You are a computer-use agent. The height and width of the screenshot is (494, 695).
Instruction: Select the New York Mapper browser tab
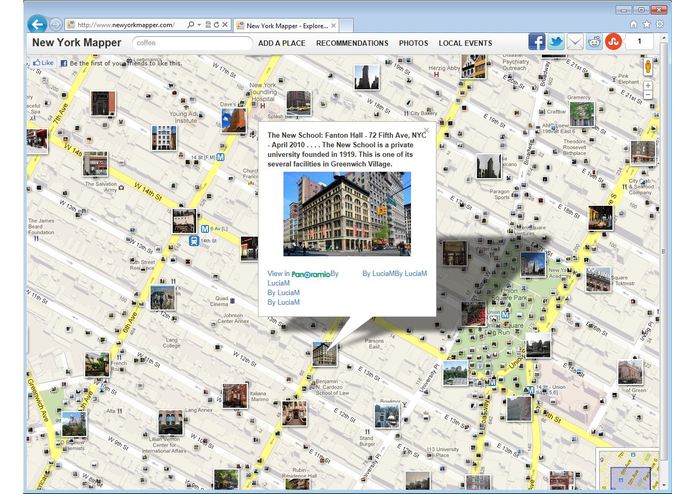click(x=286, y=26)
